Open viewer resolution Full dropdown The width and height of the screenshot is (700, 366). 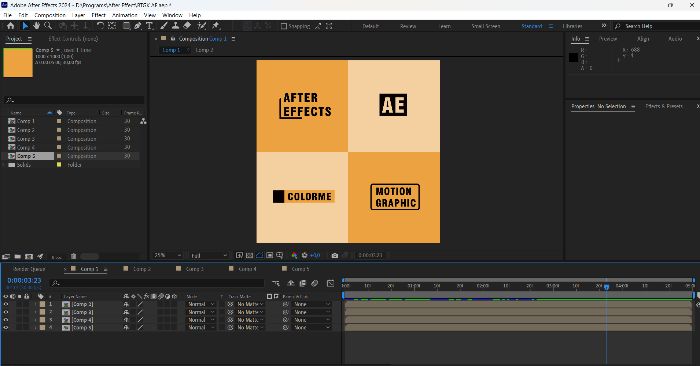[209, 255]
